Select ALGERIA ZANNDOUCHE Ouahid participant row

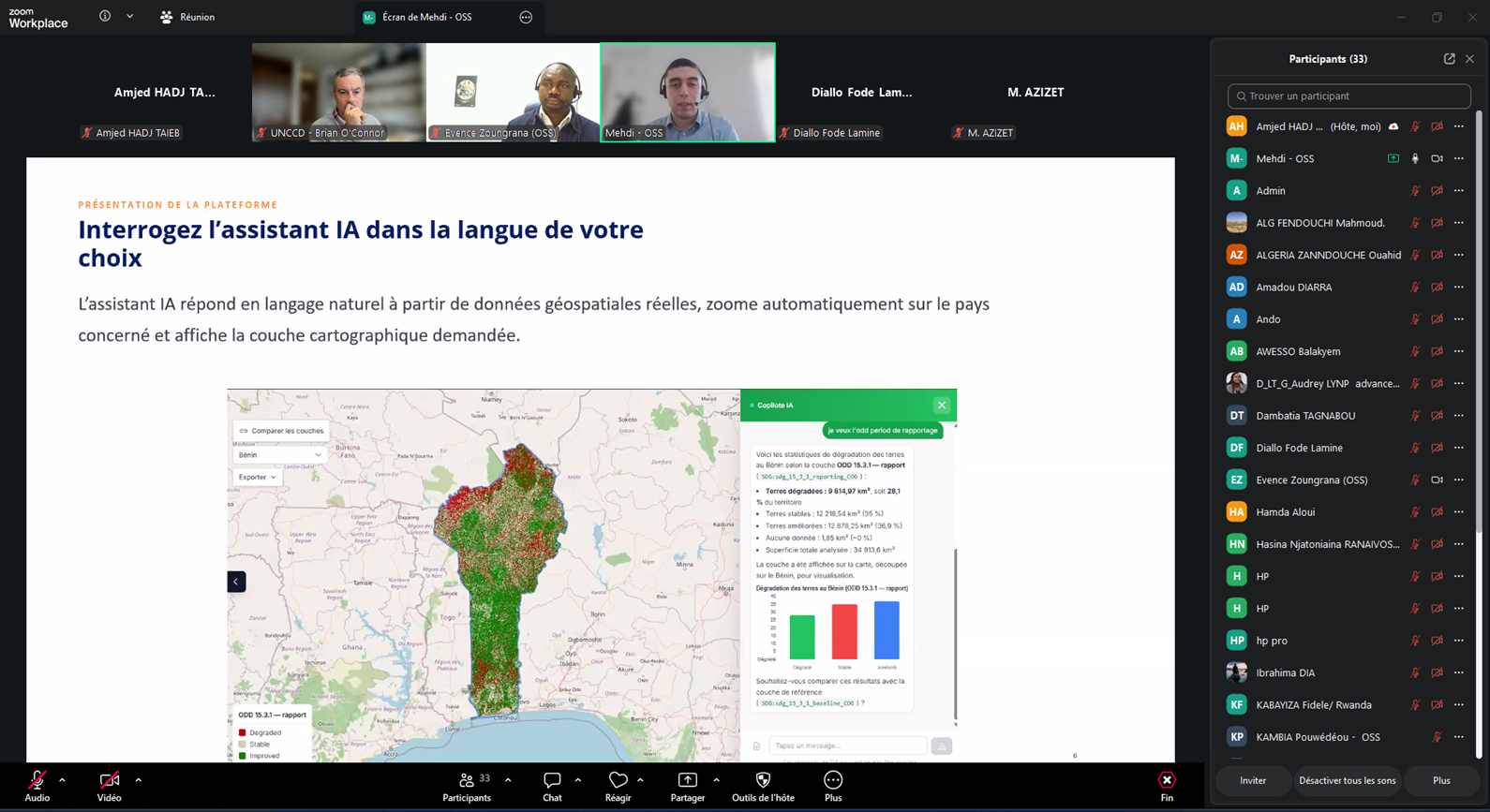pyautogui.click(x=1346, y=255)
